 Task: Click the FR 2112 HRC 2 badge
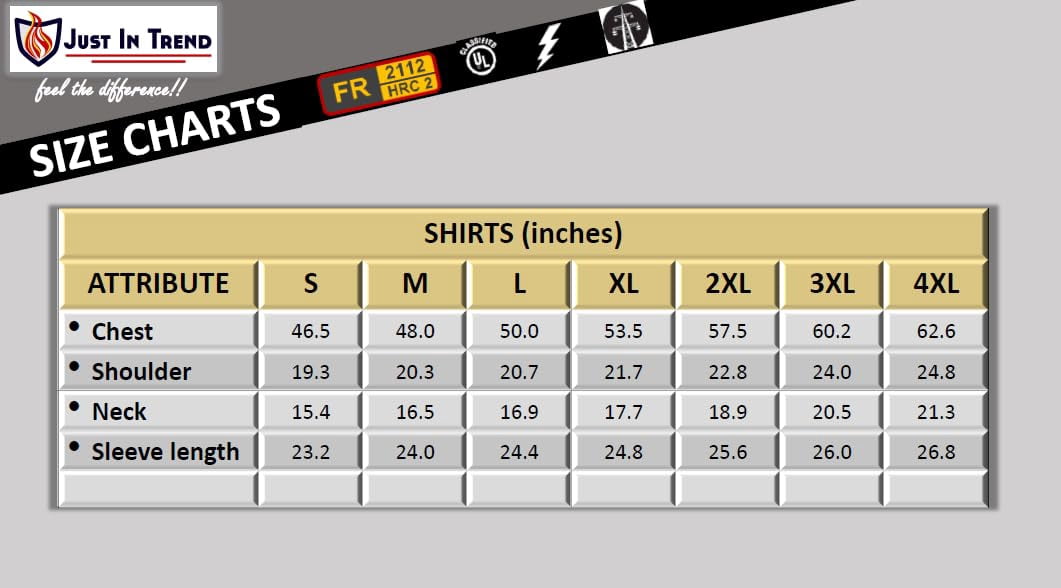[x=378, y=82]
